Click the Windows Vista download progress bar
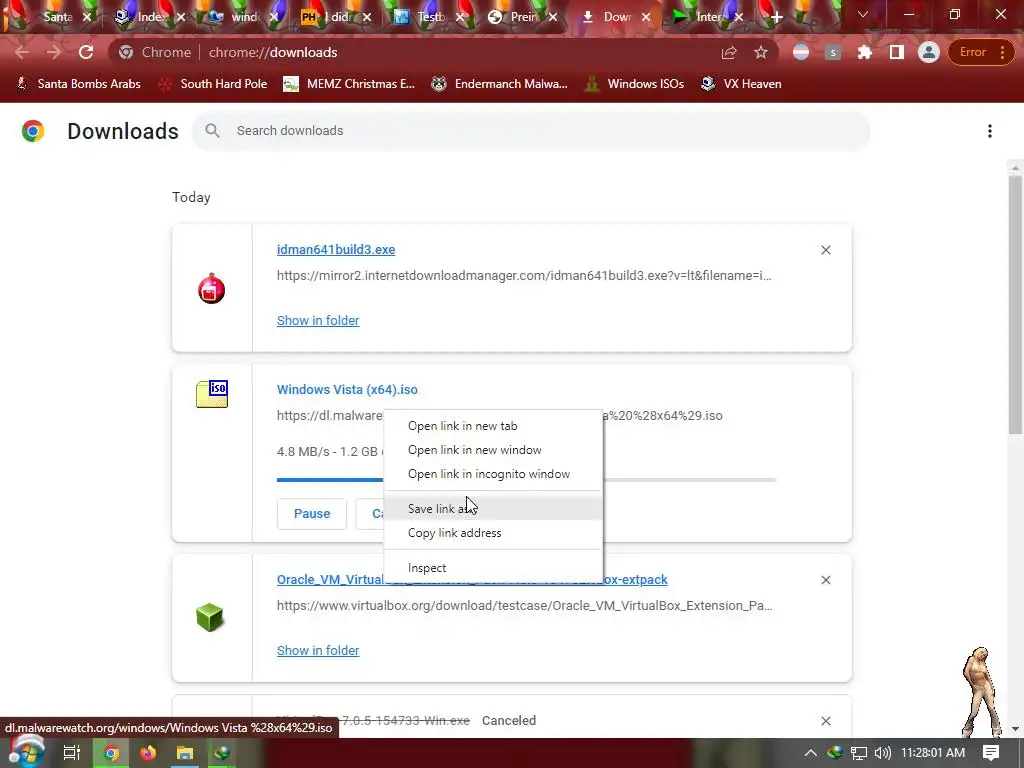The image size is (1024, 768). pos(526,480)
